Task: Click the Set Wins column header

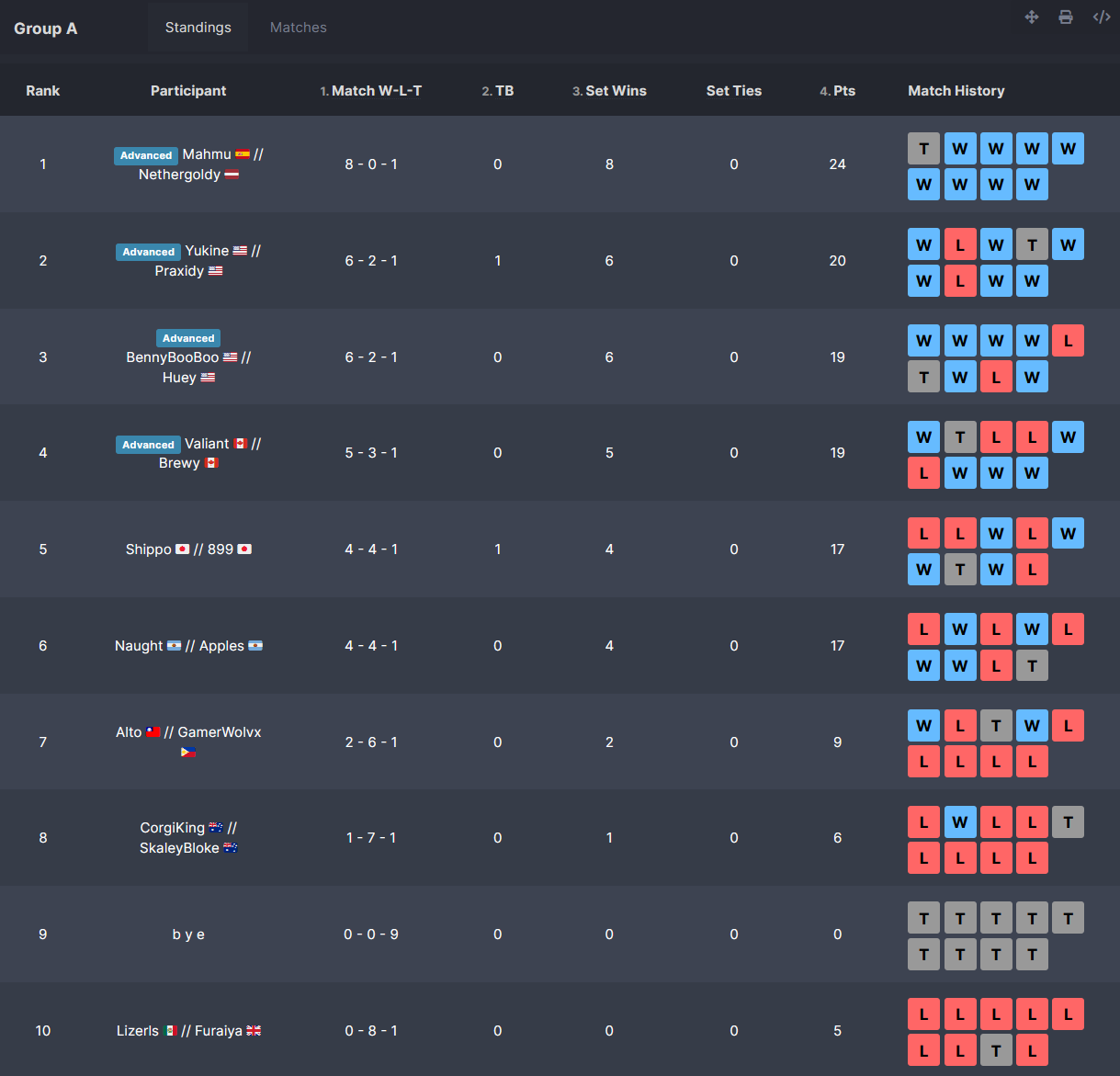Action: click(x=609, y=91)
